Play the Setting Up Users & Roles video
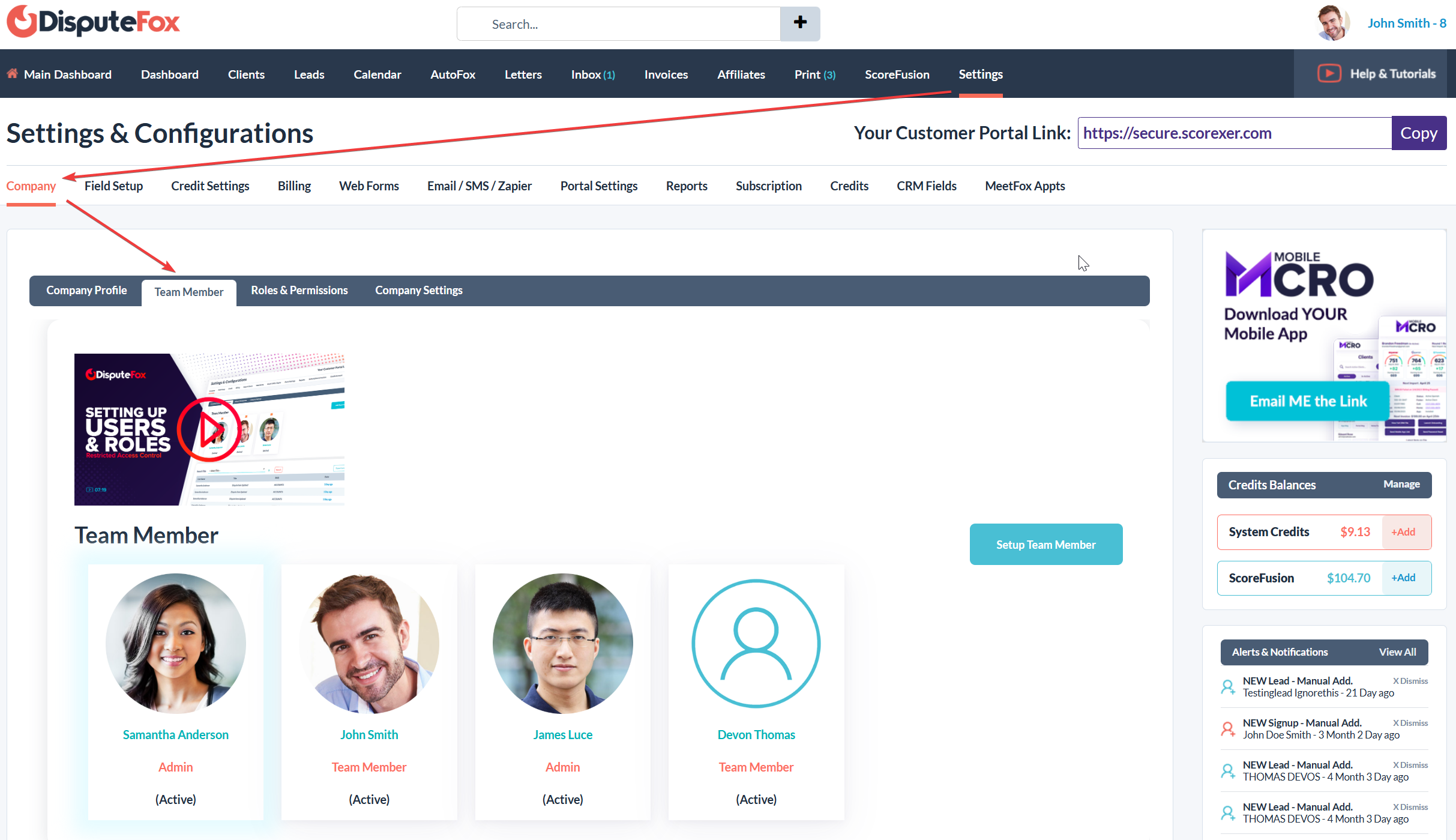Image resolution: width=1456 pixels, height=840 pixels. 209,429
